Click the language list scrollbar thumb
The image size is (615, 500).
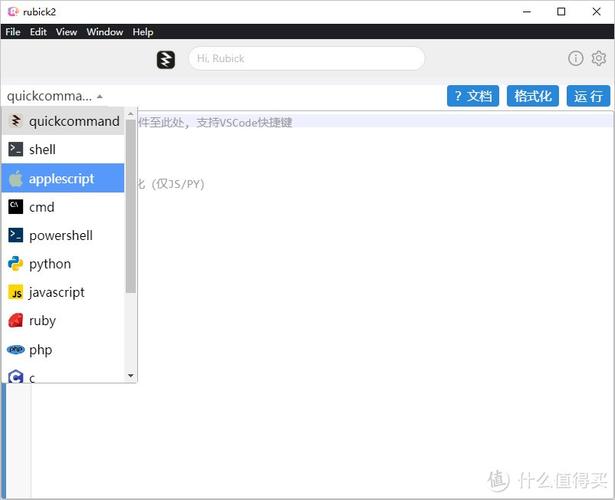click(x=131, y=206)
